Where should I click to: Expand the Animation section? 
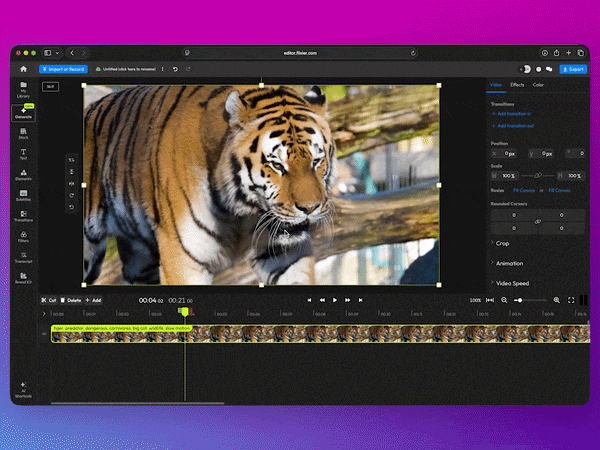pyautogui.click(x=509, y=263)
